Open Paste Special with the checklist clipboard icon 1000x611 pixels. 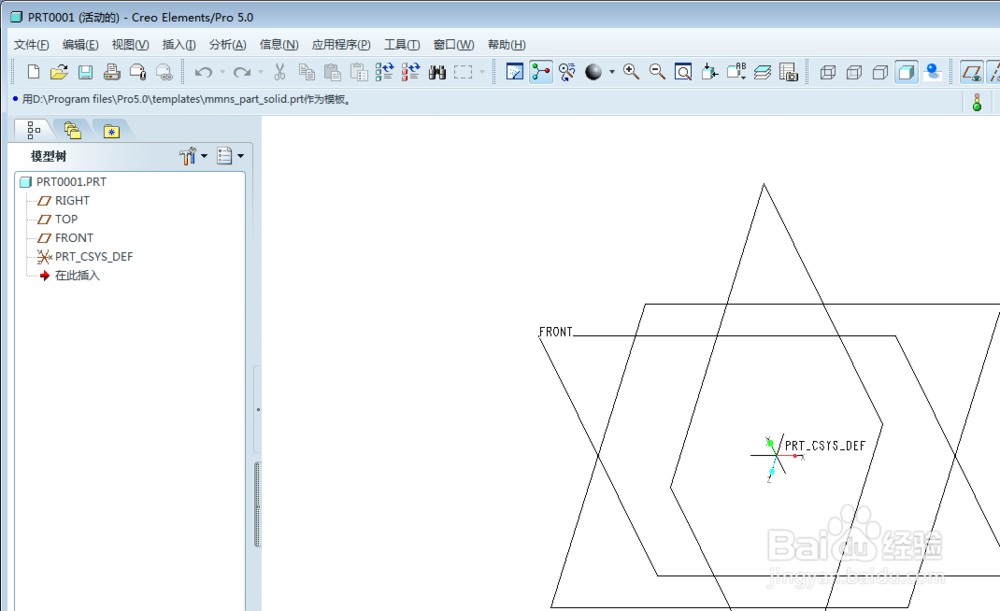(359, 72)
